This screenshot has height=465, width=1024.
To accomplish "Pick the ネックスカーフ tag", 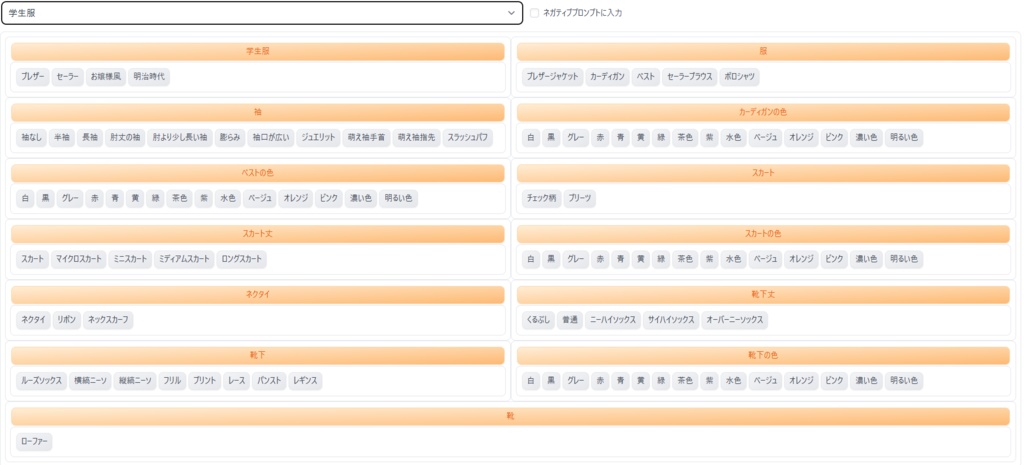I will pyautogui.click(x=108, y=320).
